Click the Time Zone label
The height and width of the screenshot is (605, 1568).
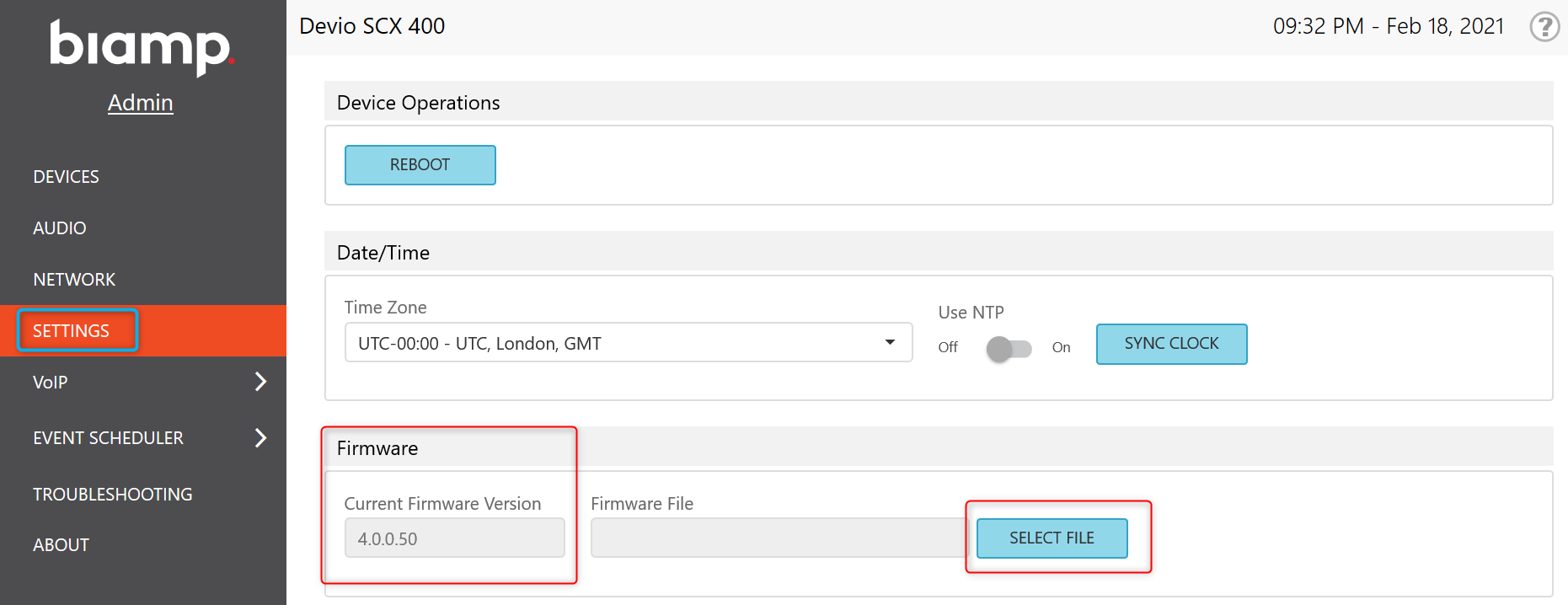[x=385, y=308]
